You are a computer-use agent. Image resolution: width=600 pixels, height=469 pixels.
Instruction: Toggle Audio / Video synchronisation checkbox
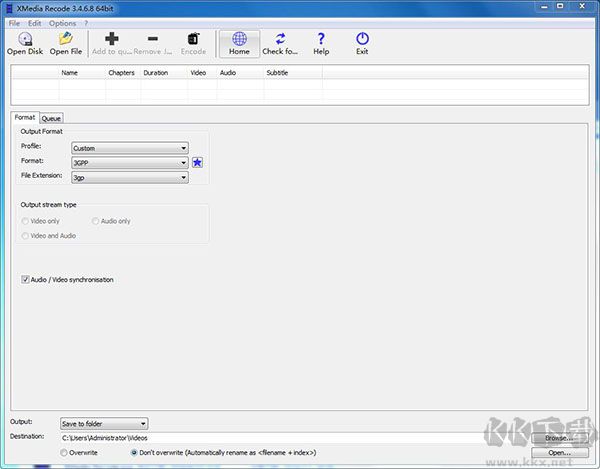tap(25, 280)
